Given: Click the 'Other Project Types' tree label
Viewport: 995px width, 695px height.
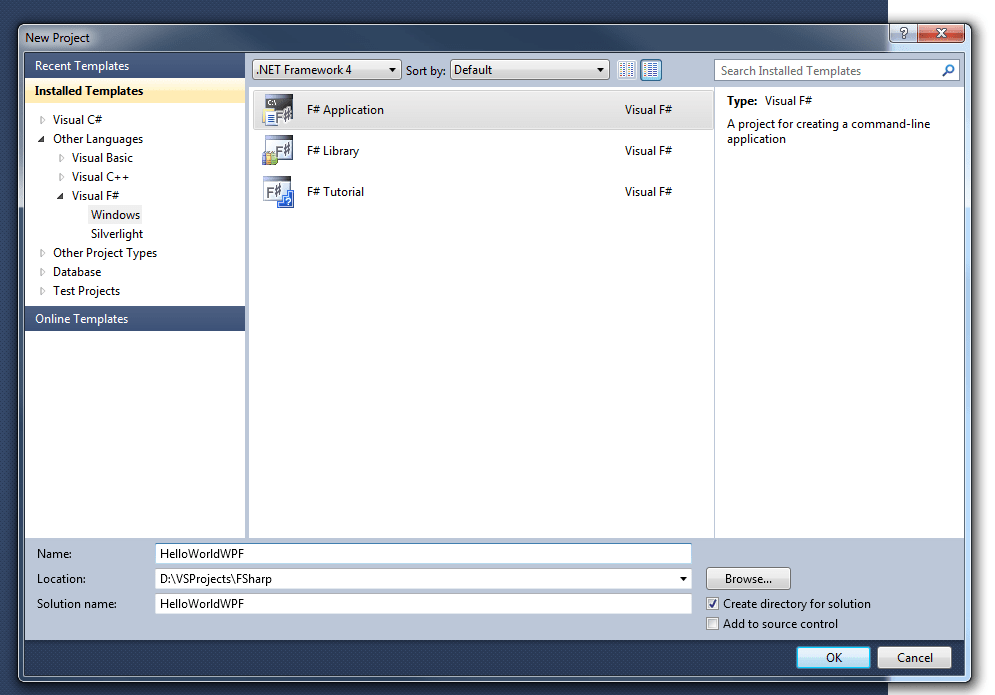Looking at the screenshot, I should [x=105, y=253].
